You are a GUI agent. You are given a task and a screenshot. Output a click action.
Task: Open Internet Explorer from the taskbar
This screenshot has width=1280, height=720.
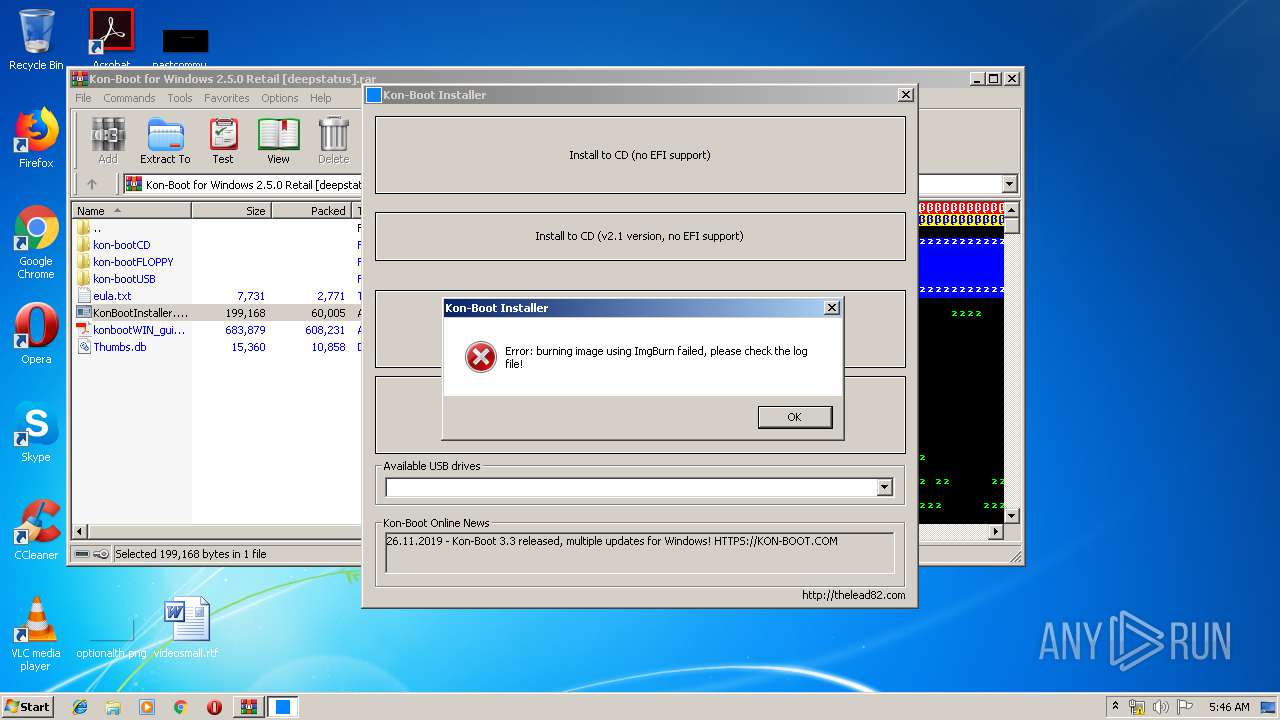coord(80,707)
